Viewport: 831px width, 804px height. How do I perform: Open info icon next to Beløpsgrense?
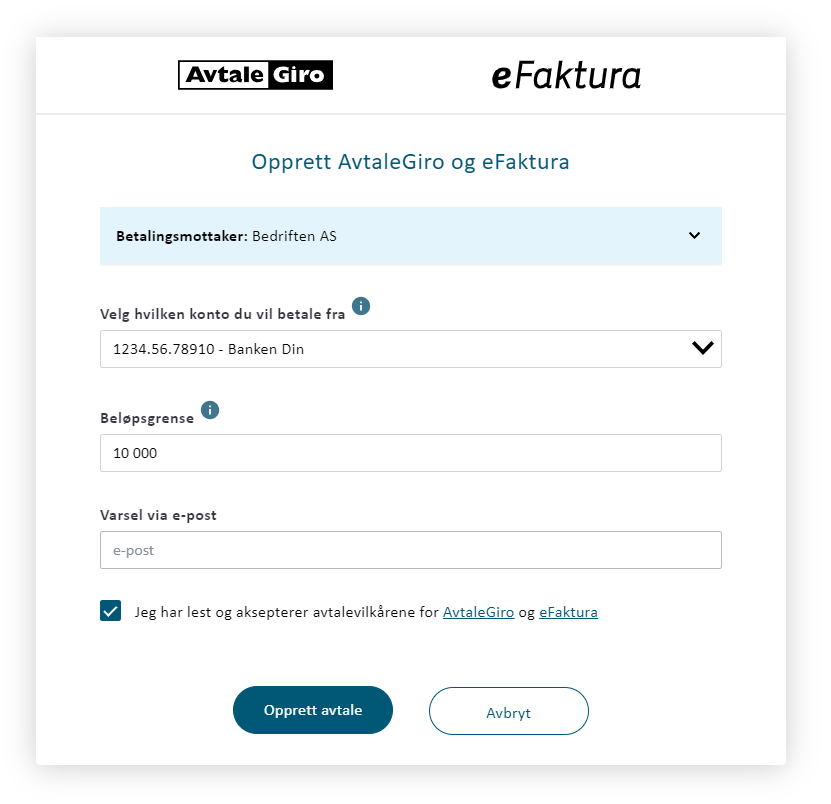[x=210, y=410]
